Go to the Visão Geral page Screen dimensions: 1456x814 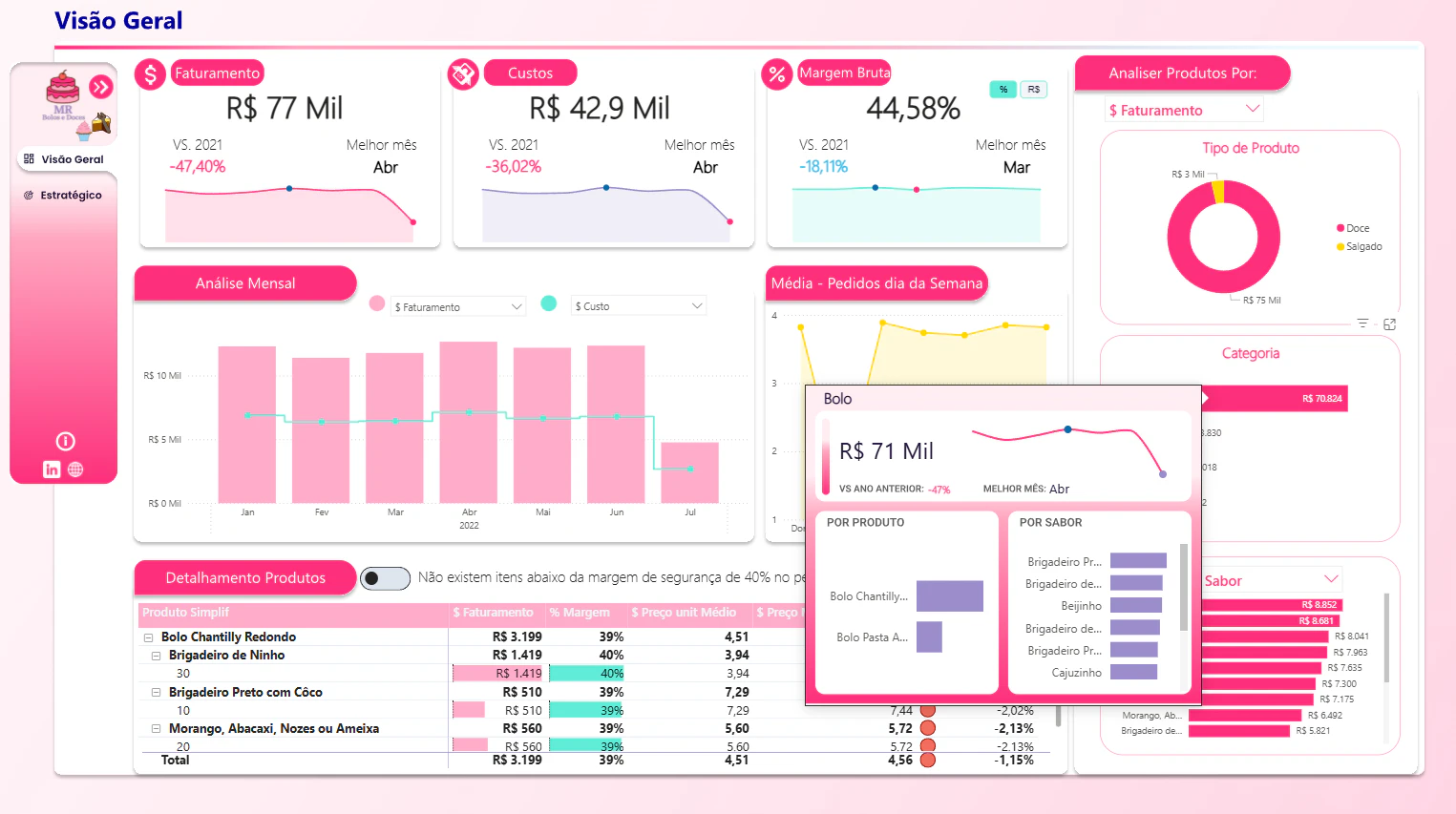[x=64, y=159]
